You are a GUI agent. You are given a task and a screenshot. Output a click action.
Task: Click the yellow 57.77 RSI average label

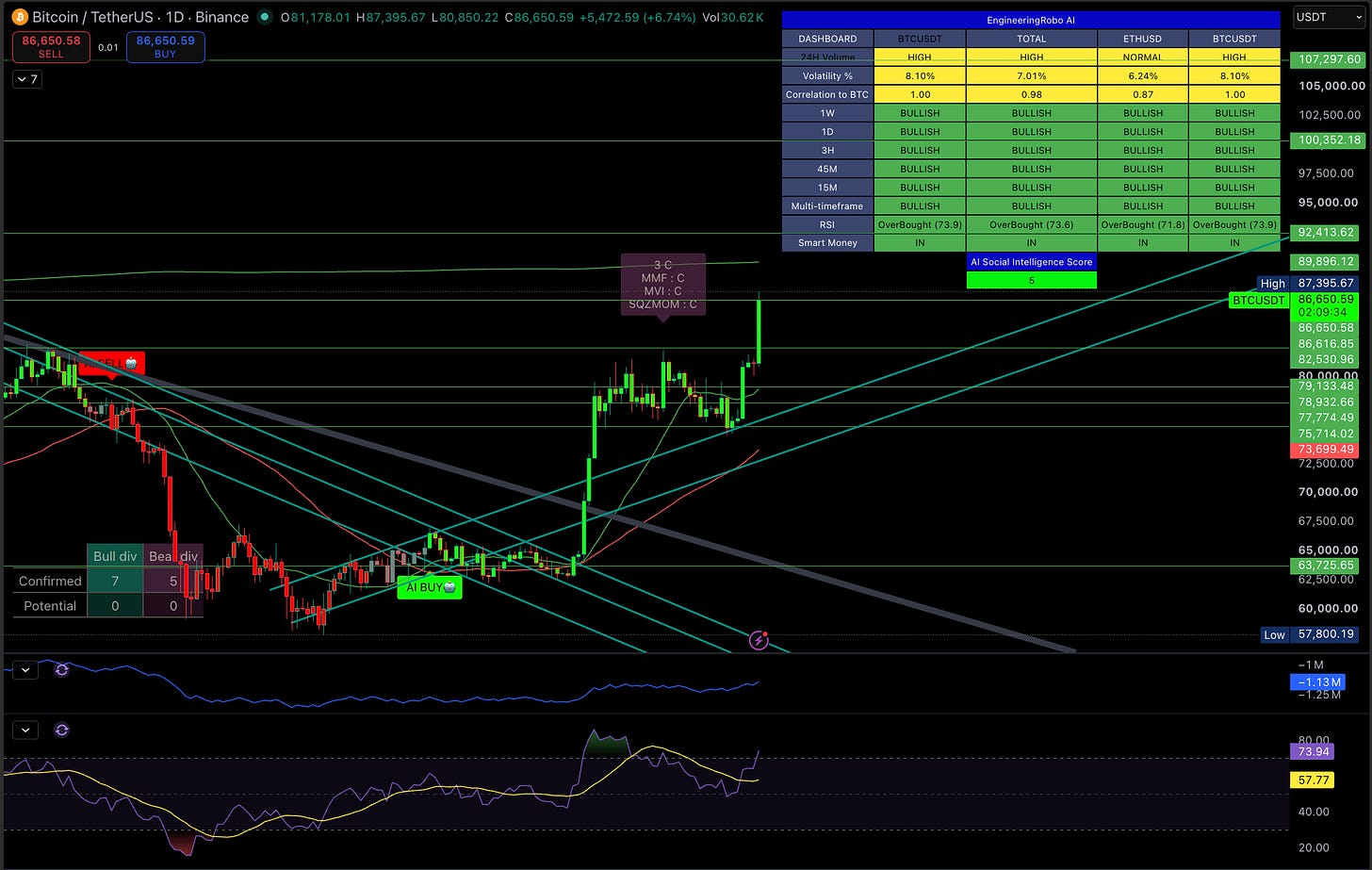1313,780
